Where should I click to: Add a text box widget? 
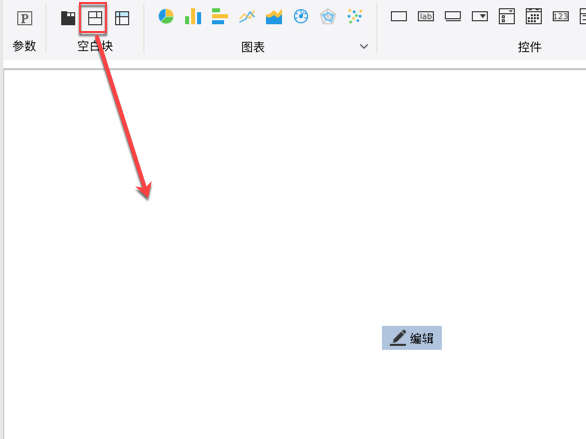pyautogui.click(x=399, y=16)
